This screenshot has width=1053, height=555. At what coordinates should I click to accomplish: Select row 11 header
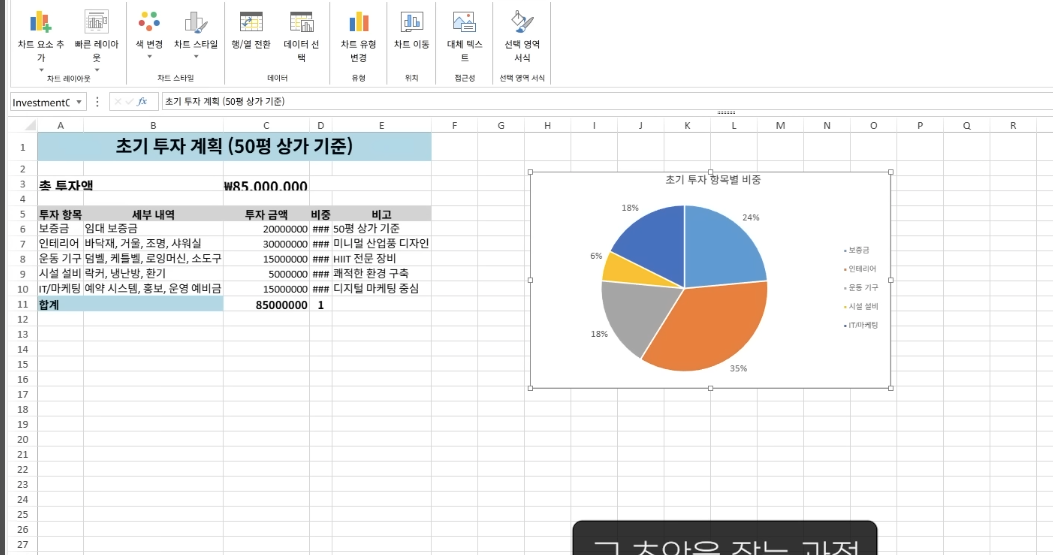(22, 304)
